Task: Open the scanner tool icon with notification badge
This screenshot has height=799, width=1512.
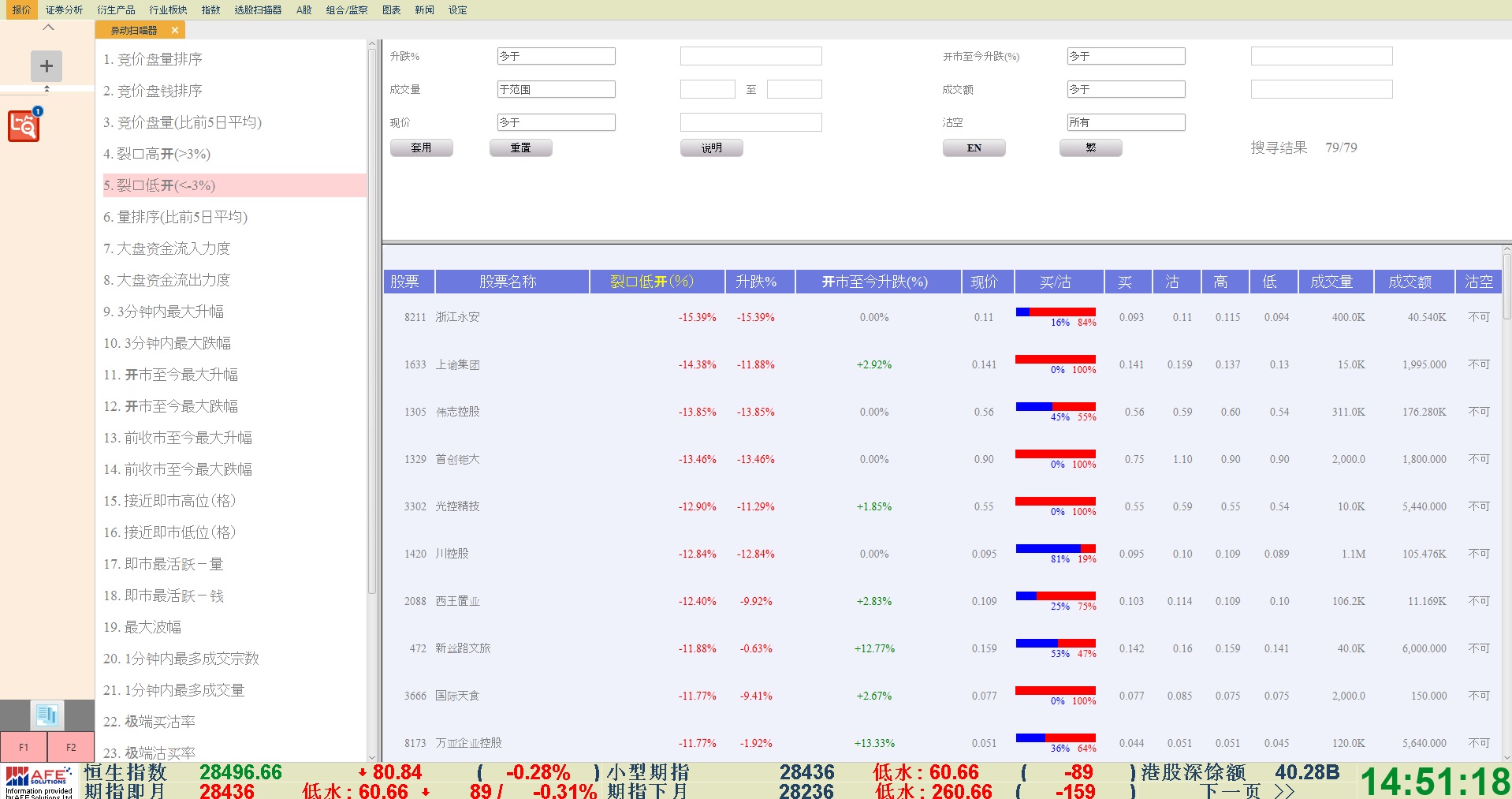Action: (x=24, y=125)
